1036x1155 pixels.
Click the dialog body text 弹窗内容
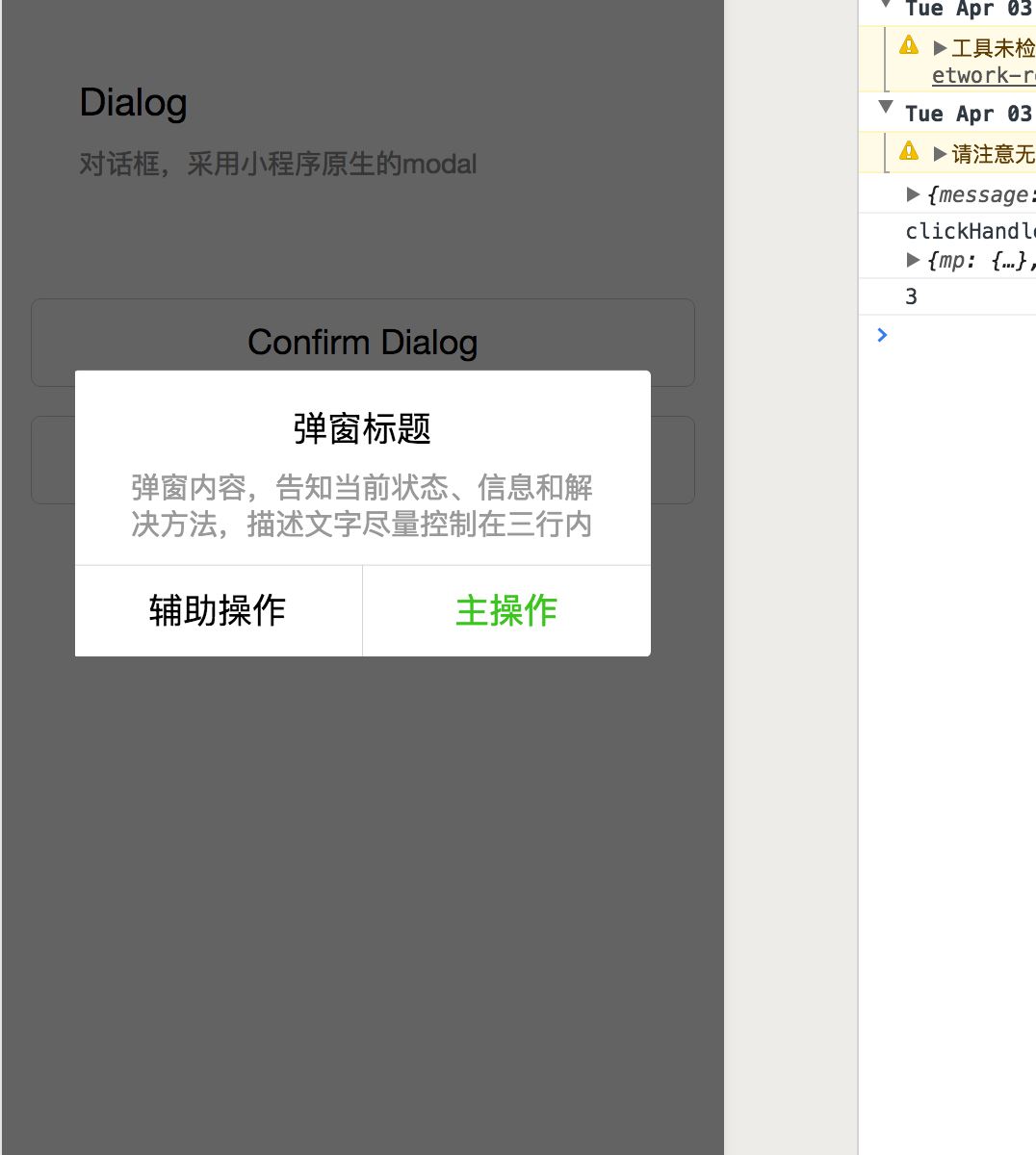[362, 505]
